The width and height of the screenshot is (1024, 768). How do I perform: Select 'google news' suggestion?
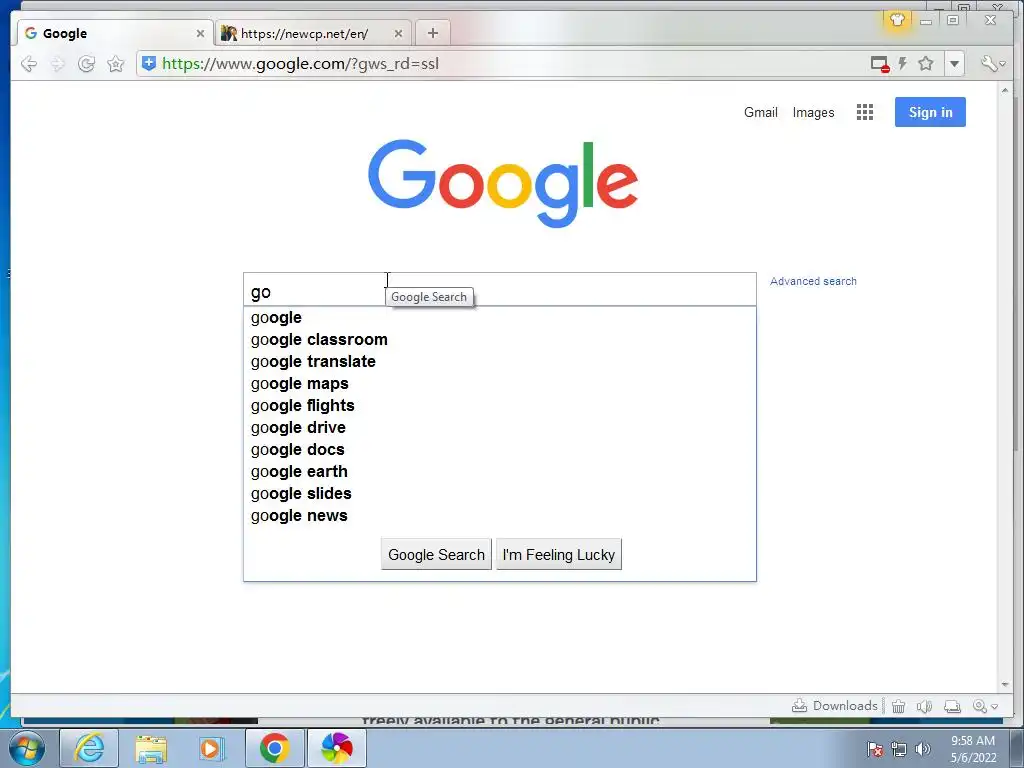pyautogui.click(x=500, y=515)
